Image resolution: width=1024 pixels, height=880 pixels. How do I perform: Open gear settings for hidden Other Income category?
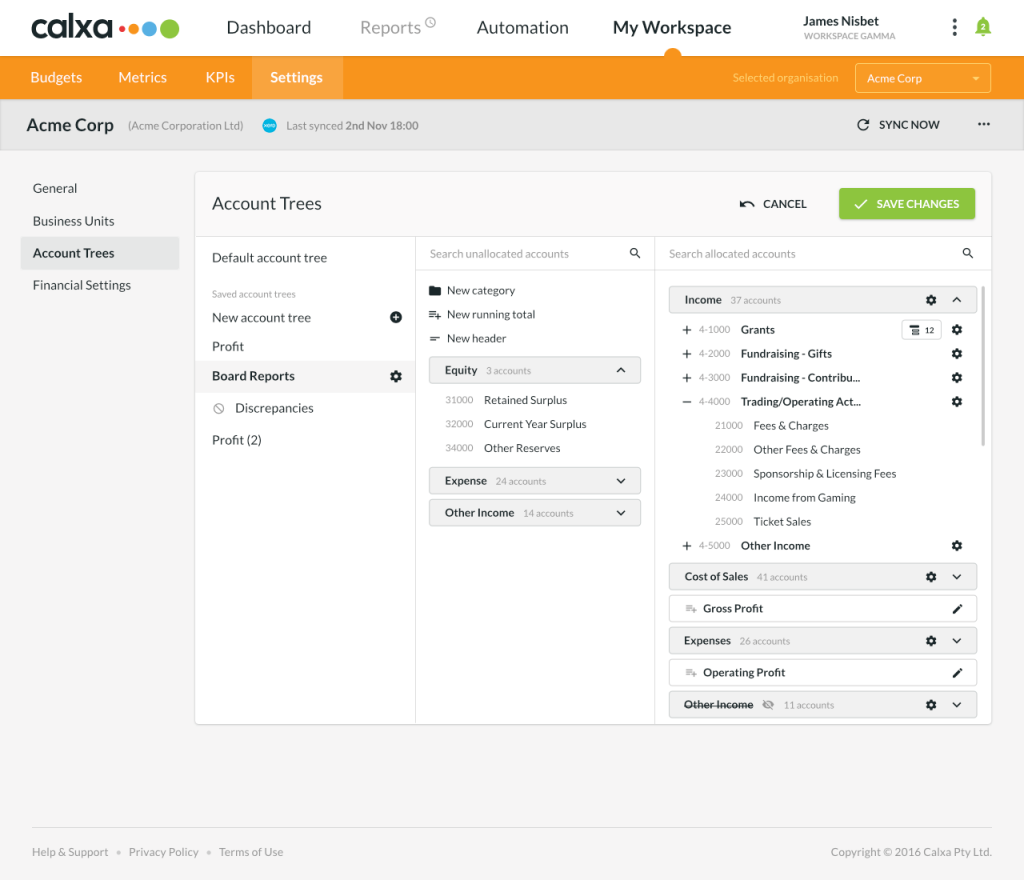(931, 705)
